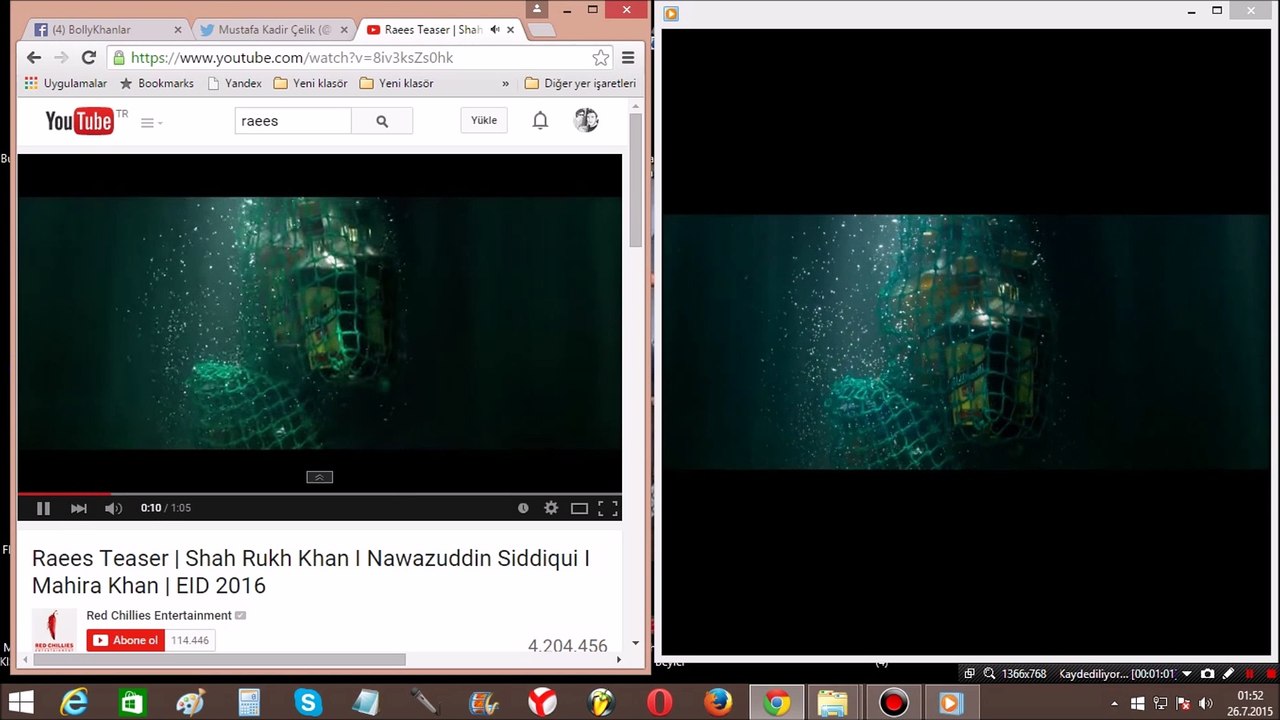Open the Chrome hamburger menu

[628, 58]
